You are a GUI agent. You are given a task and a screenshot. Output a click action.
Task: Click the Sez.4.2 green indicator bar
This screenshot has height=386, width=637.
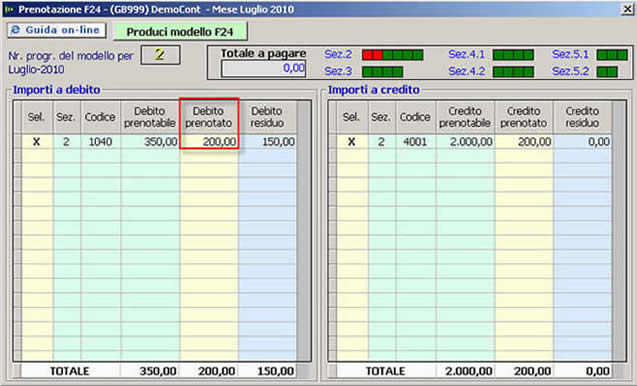tap(513, 72)
